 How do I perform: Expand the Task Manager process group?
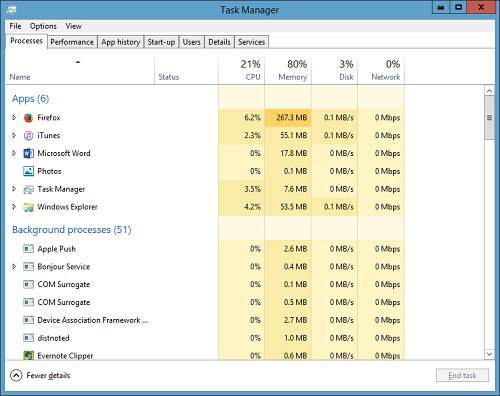[x=14, y=189]
